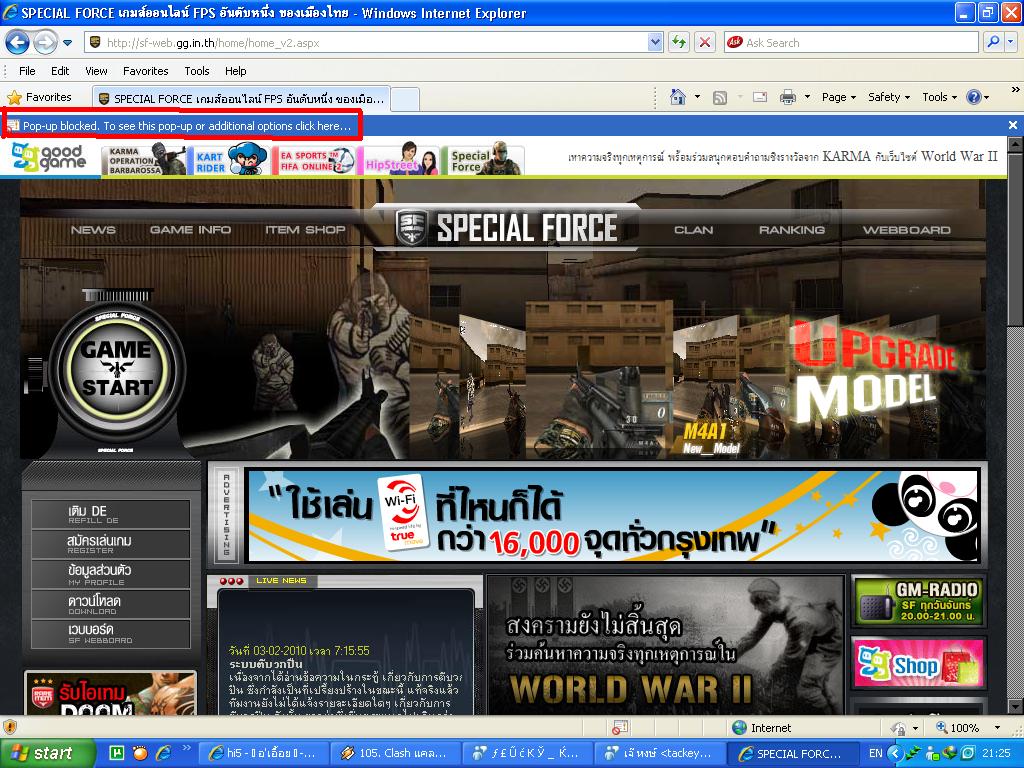1024x768 pixels.
Task: Expand the address bar history dropdown
Action: click(656, 42)
